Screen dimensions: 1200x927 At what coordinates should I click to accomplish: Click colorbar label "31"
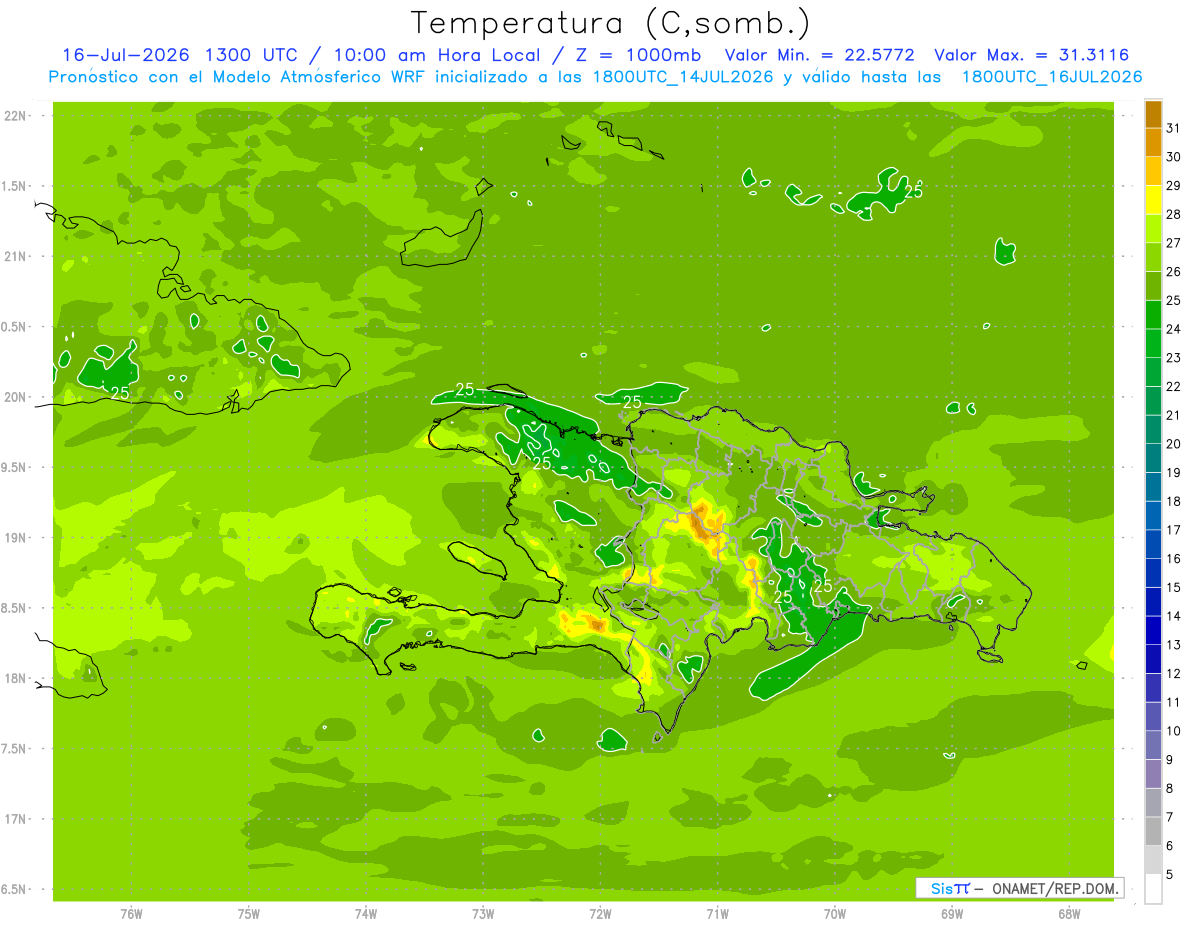[1174, 128]
